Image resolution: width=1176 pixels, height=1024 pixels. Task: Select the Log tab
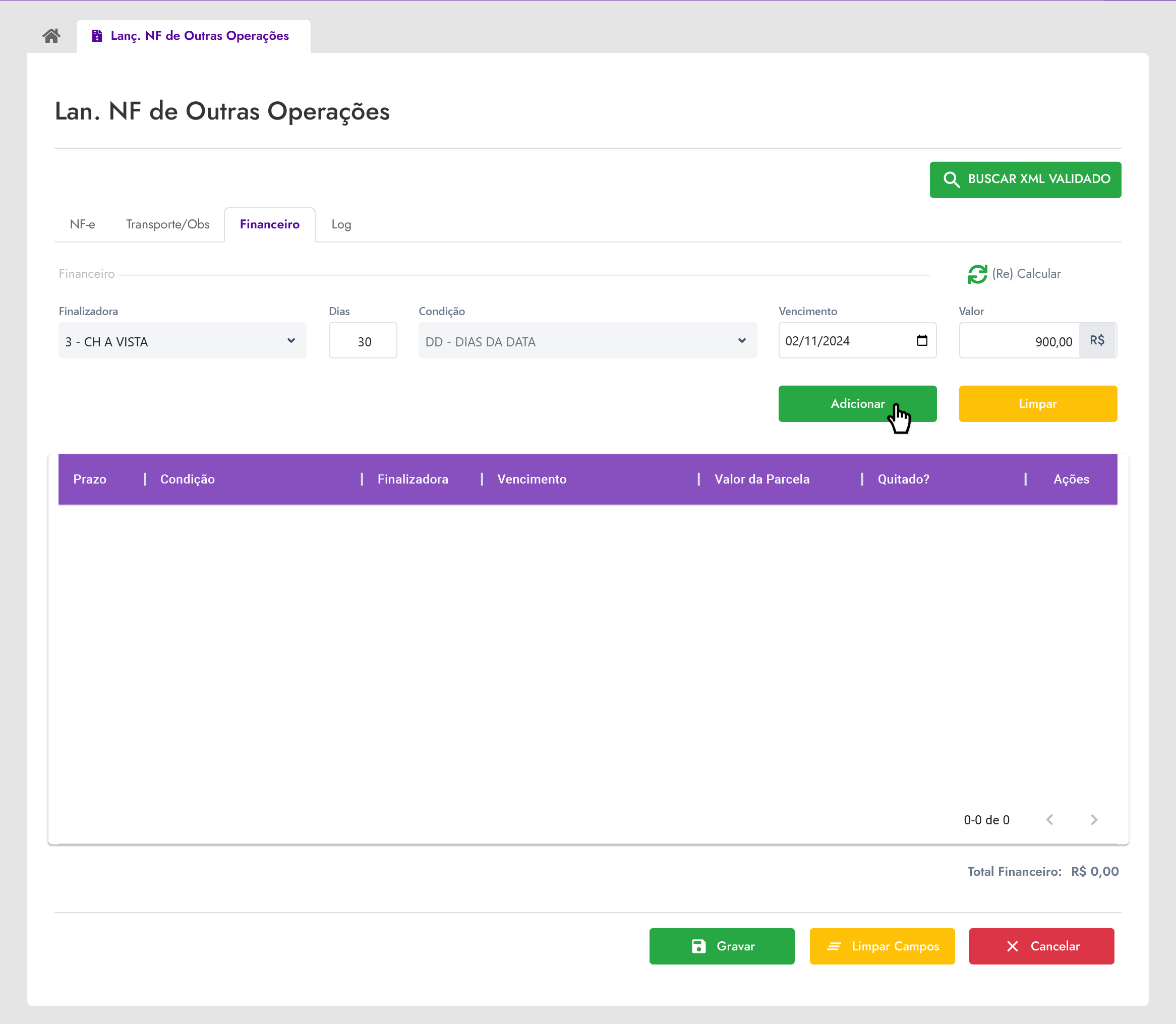[x=341, y=224]
